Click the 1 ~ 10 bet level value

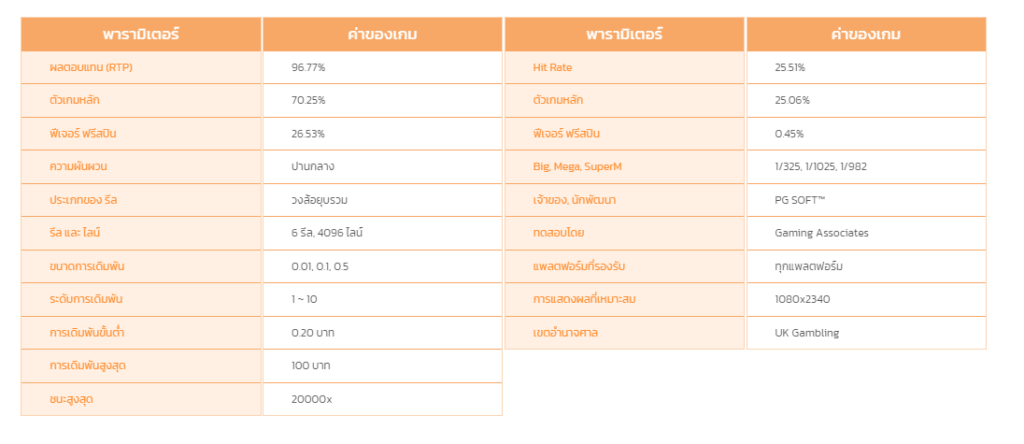click(304, 299)
